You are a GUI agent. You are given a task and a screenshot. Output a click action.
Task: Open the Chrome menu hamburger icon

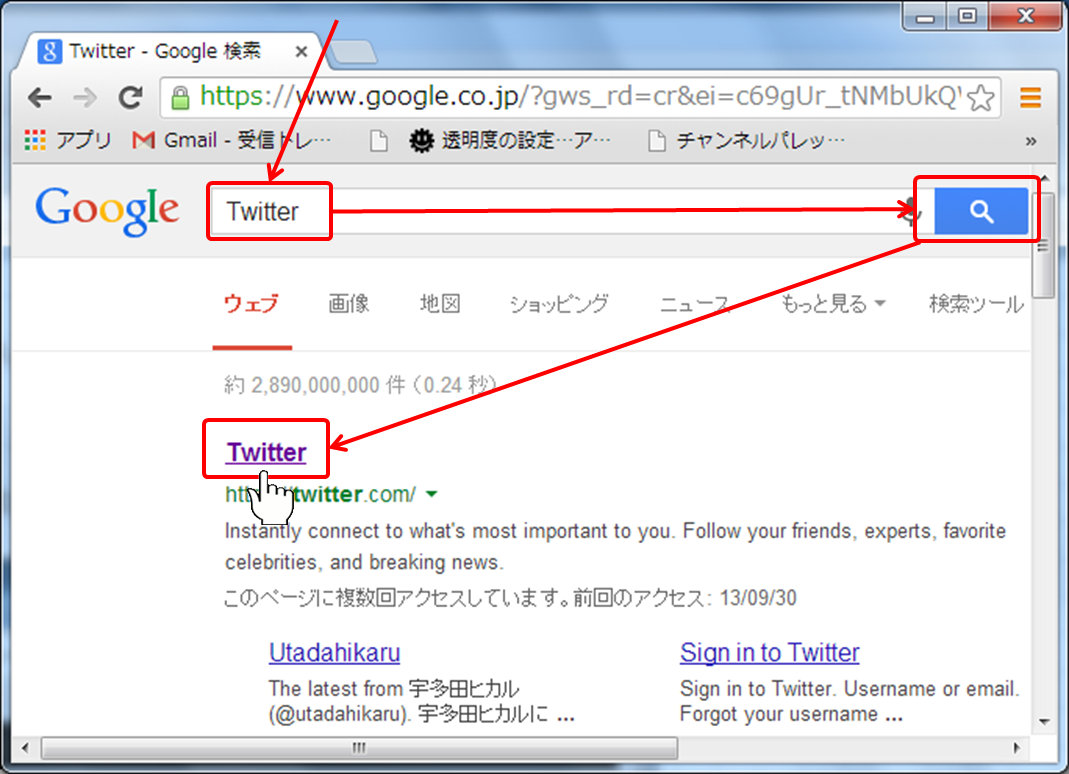coord(1030,98)
